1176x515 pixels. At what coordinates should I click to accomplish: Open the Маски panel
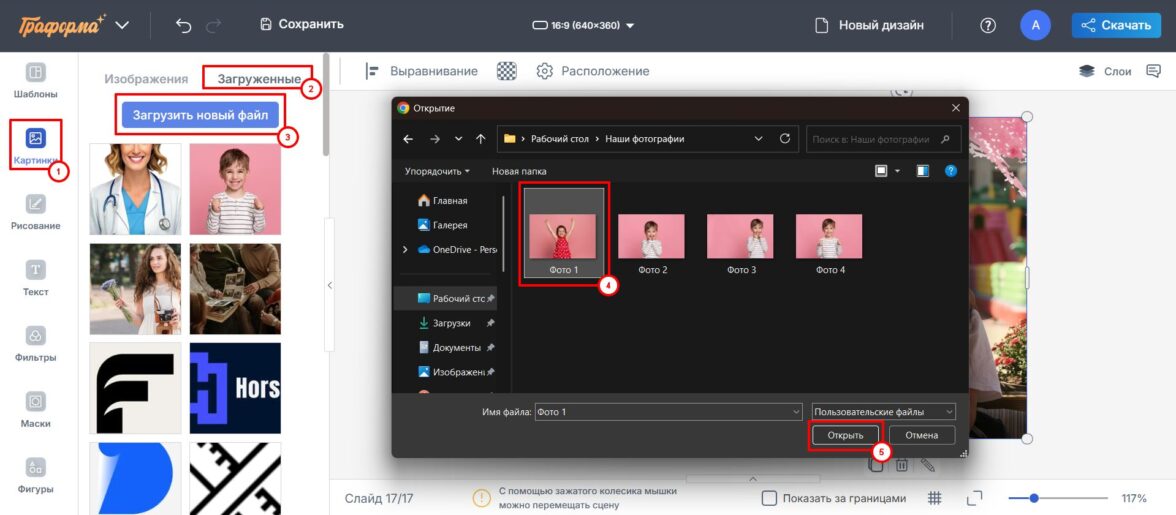36,409
